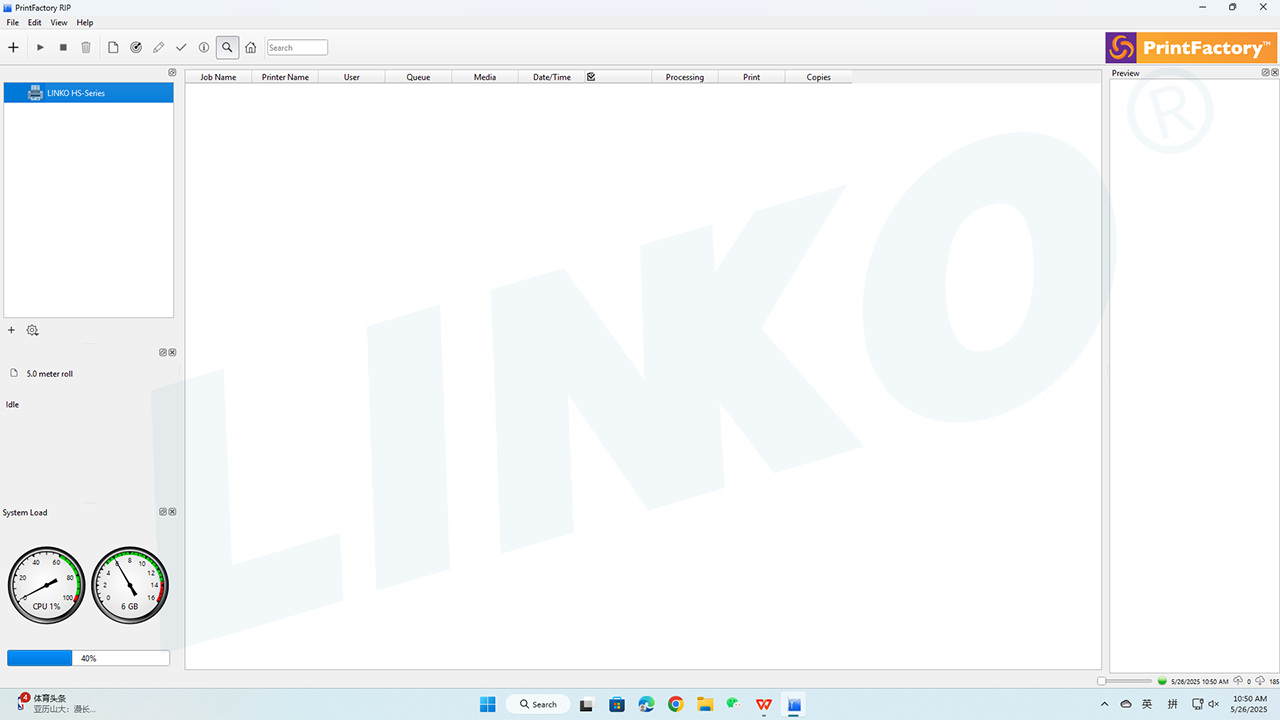Image resolution: width=1280 pixels, height=720 pixels.
Task: Select the LINKO HS-Series printer
Action: coord(89,93)
